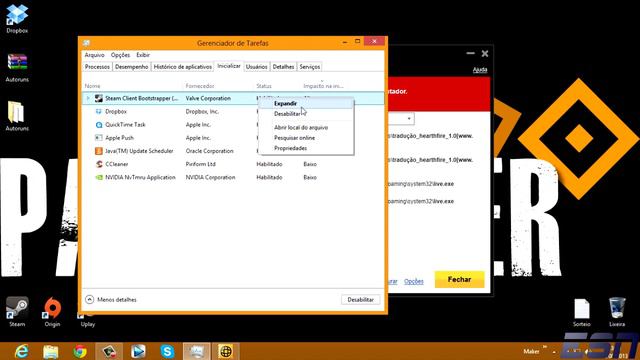640x360 pixels.
Task: Click the media player taskbar icon
Action: tap(138, 351)
